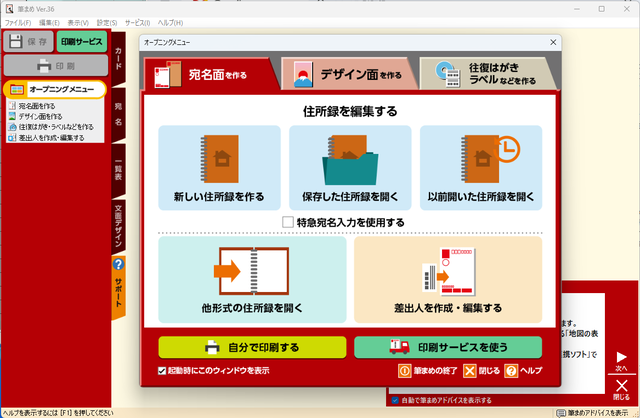Click the postcard icon on 宛名面 tab
Screen dimensions: 640x418
pos(167,74)
